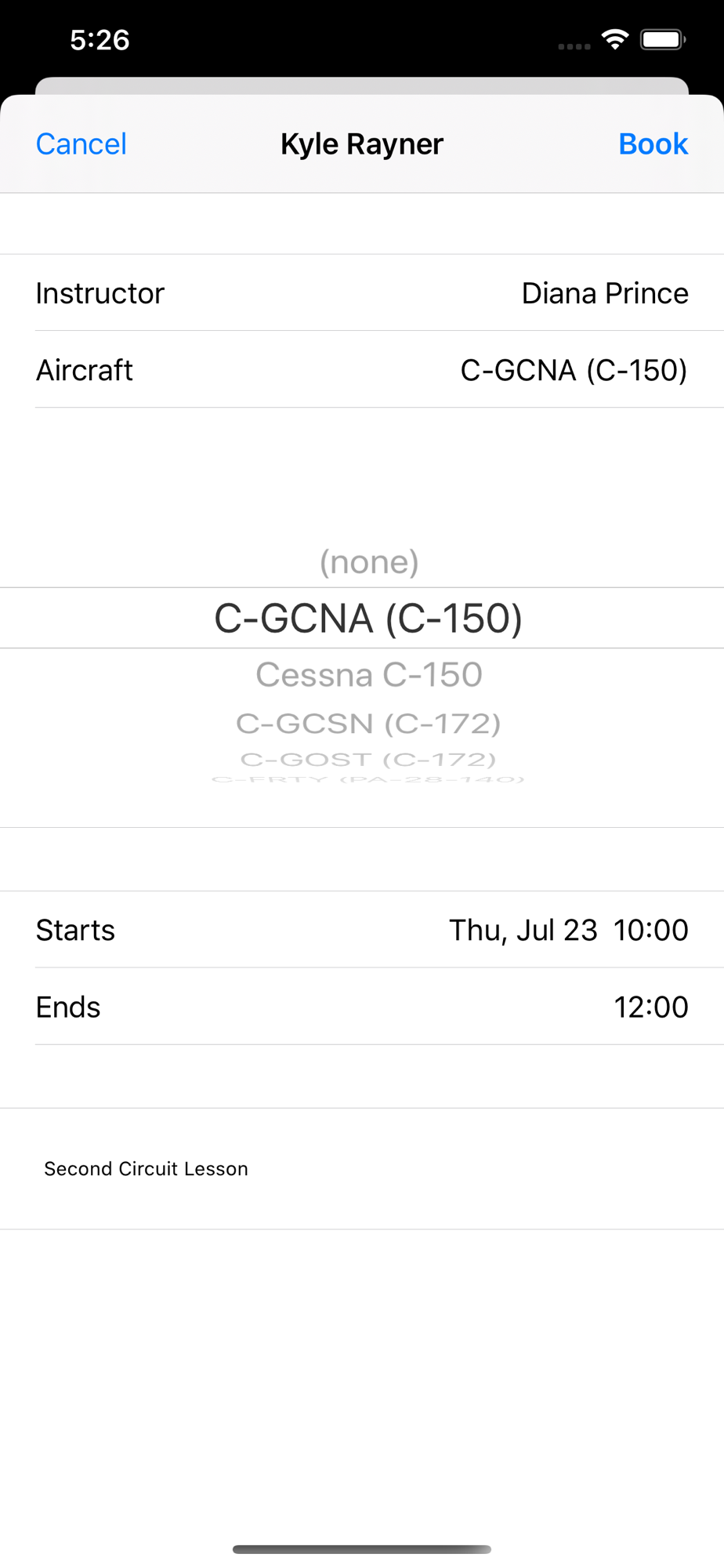Select (none) in the aircraft picker

click(369, 562)
